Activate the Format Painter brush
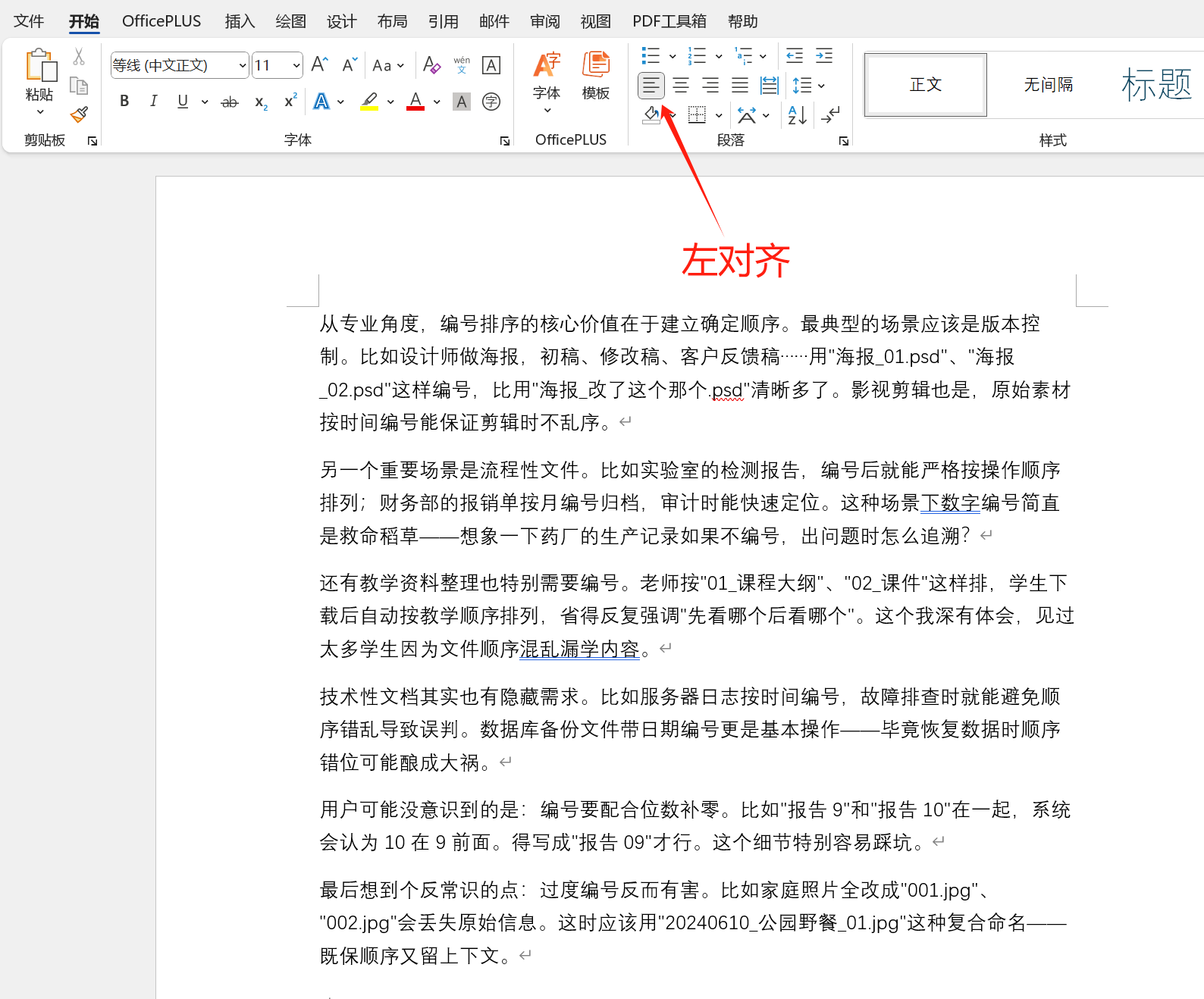 coord(79,114)
